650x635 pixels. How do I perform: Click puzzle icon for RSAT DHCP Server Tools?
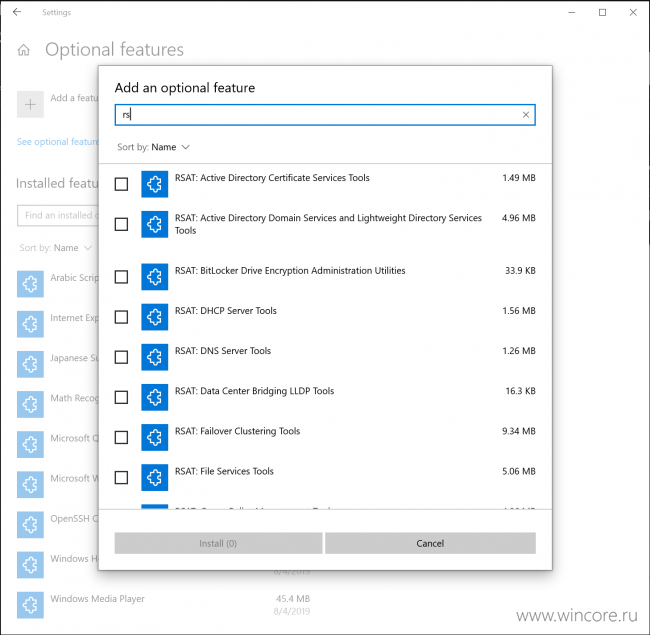(155, 317)
